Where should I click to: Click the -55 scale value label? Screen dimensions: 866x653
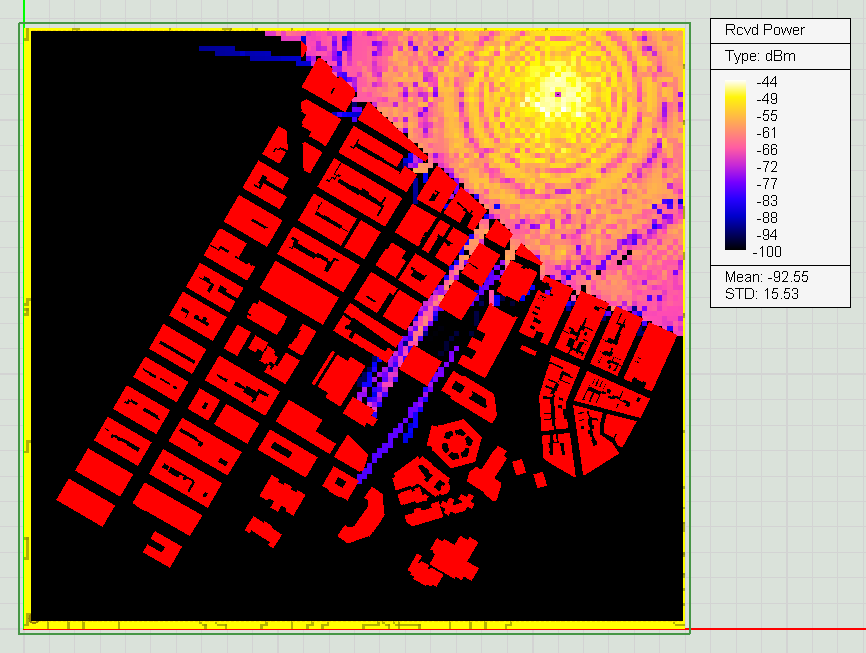pos(767,116)
